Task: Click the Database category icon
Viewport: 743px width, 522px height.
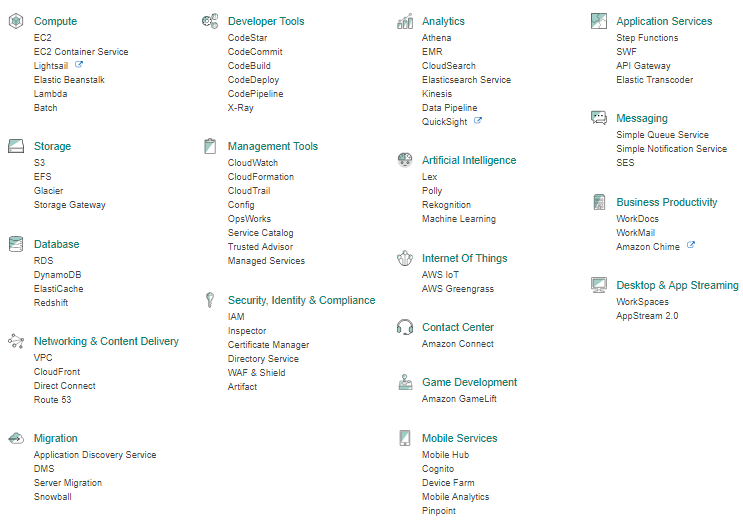Action: coord(16,244)
